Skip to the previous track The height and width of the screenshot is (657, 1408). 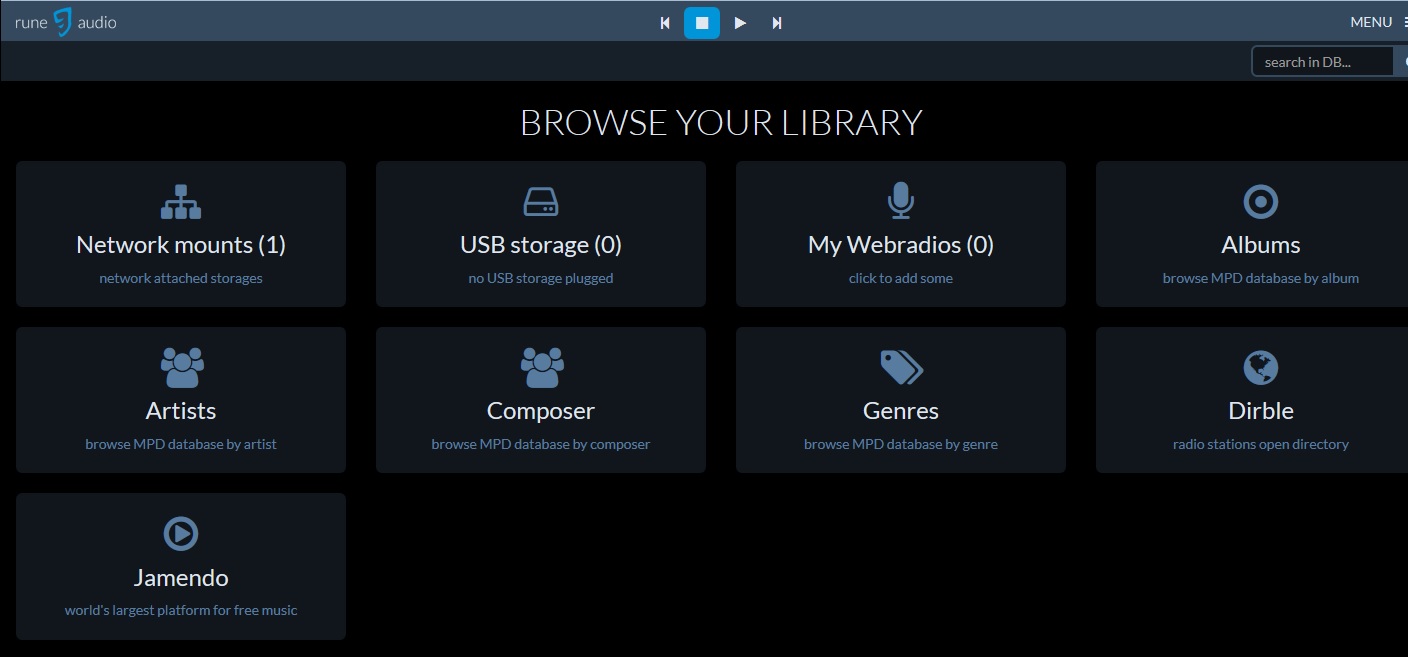665,23
